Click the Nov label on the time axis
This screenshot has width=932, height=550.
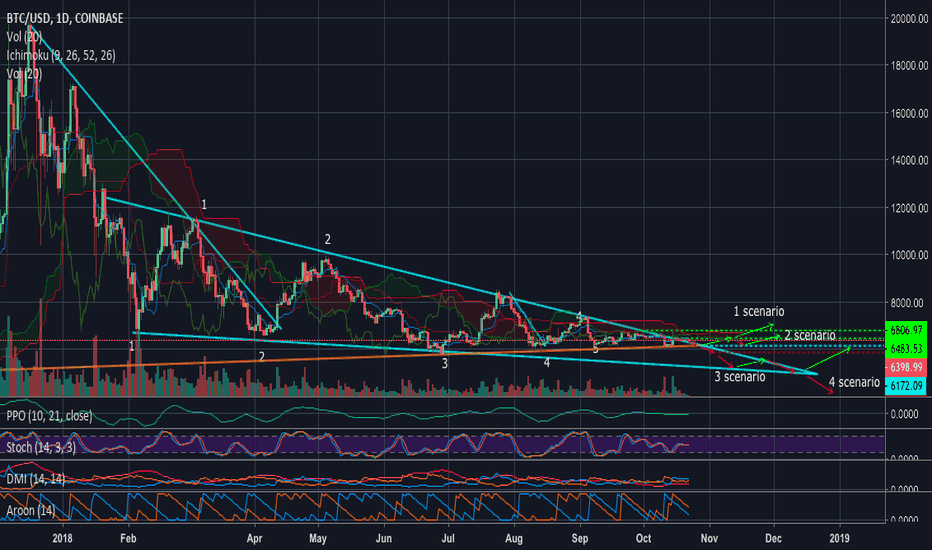[x=709, y=538]
